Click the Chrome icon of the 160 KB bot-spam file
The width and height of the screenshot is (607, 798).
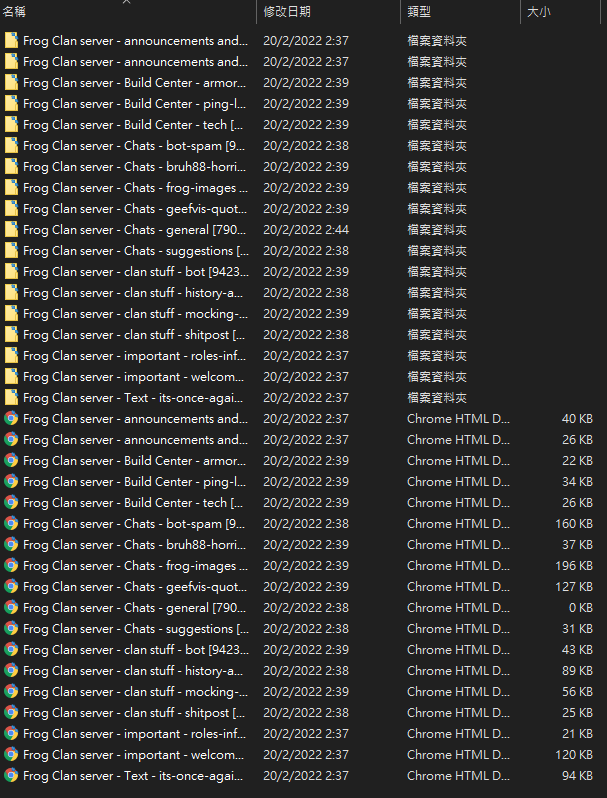[11, 524]
